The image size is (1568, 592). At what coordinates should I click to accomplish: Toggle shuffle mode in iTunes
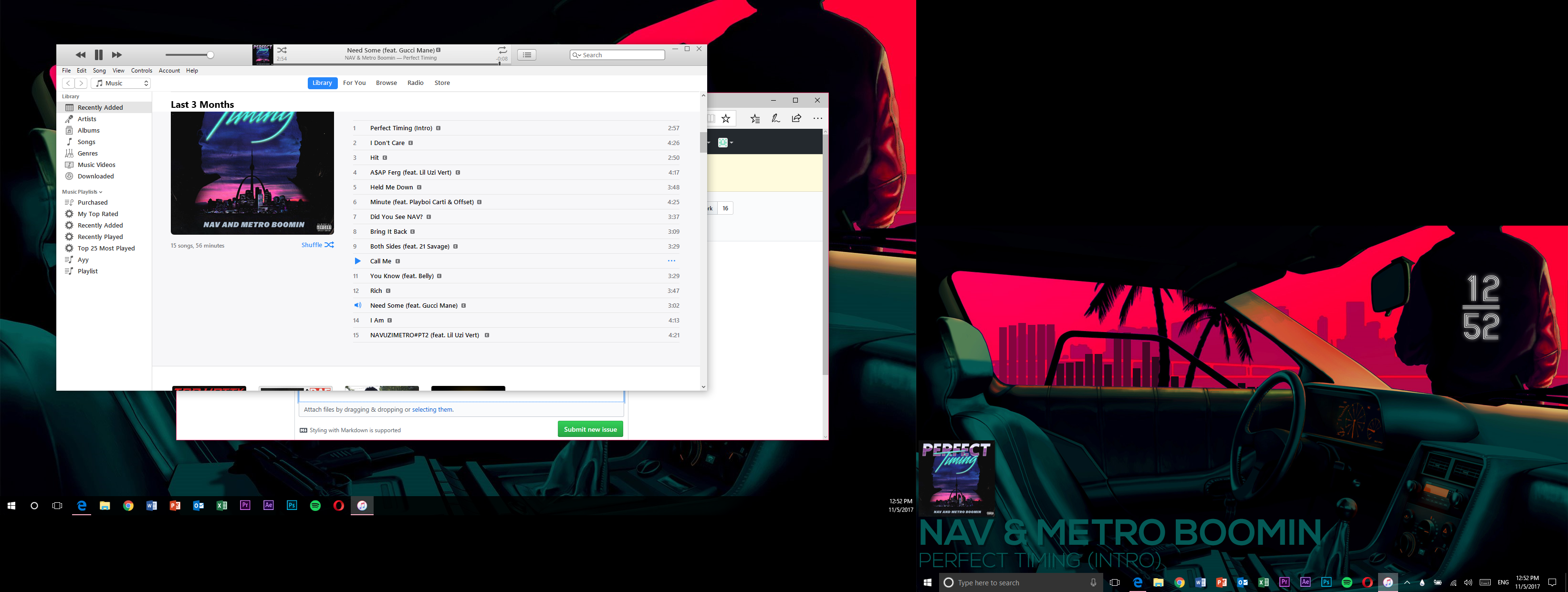click(x=281, y=50)
